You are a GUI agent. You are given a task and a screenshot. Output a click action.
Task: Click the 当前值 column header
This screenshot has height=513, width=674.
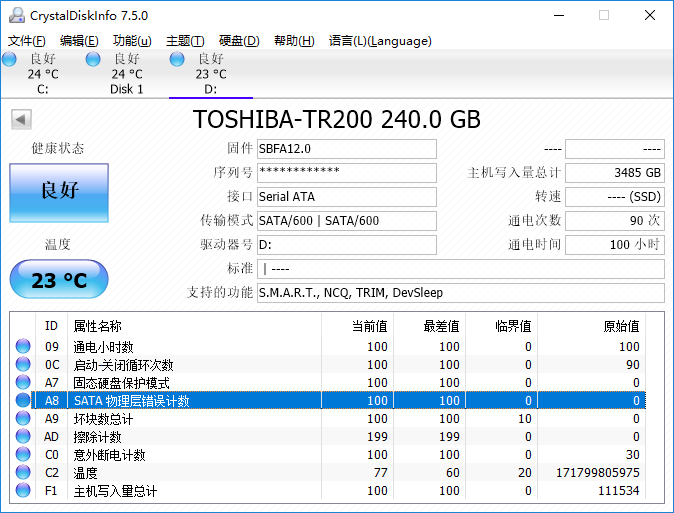(x=357, y=326)
